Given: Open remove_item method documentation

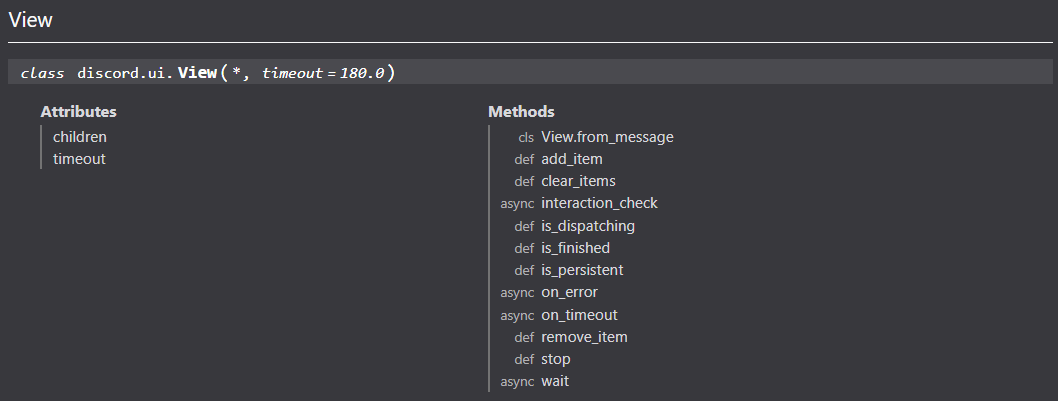Looking at the screenshot, I should [584, 337].
